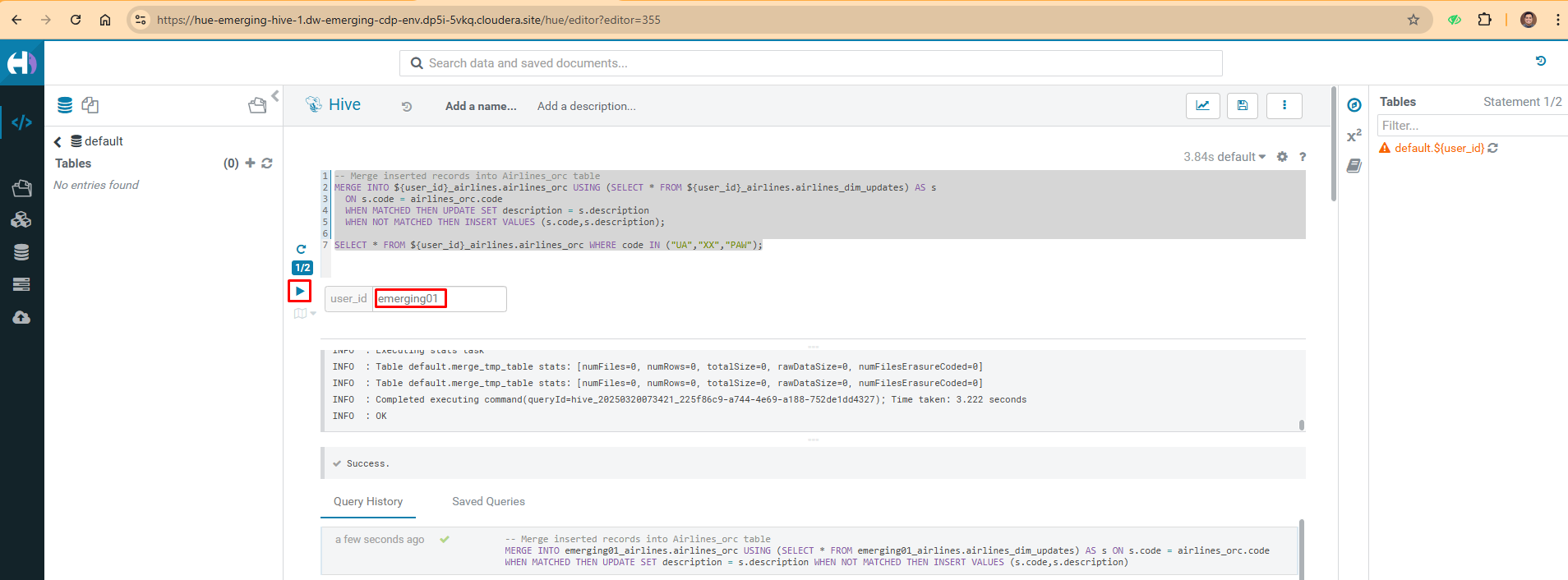
Task: Switch to the Saved Queries tab
Action: pyautogui.click(x=488, y=501)
